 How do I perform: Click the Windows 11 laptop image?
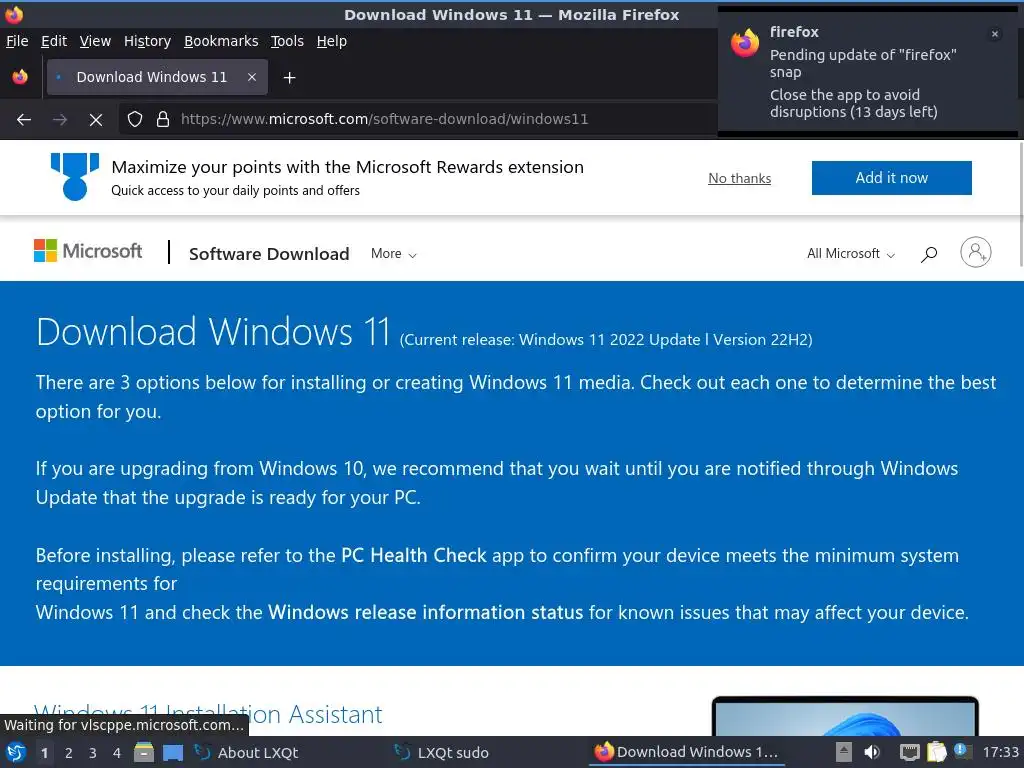(x=845, y=716)
